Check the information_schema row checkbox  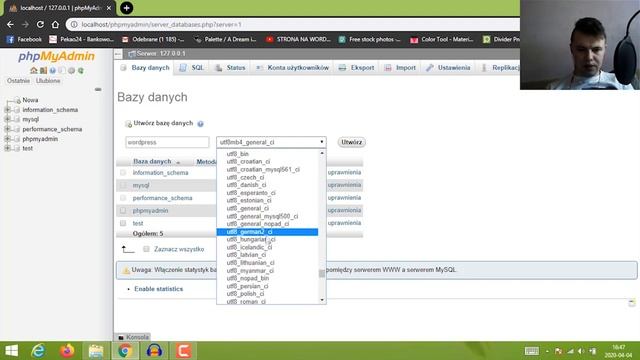(123, 173)
